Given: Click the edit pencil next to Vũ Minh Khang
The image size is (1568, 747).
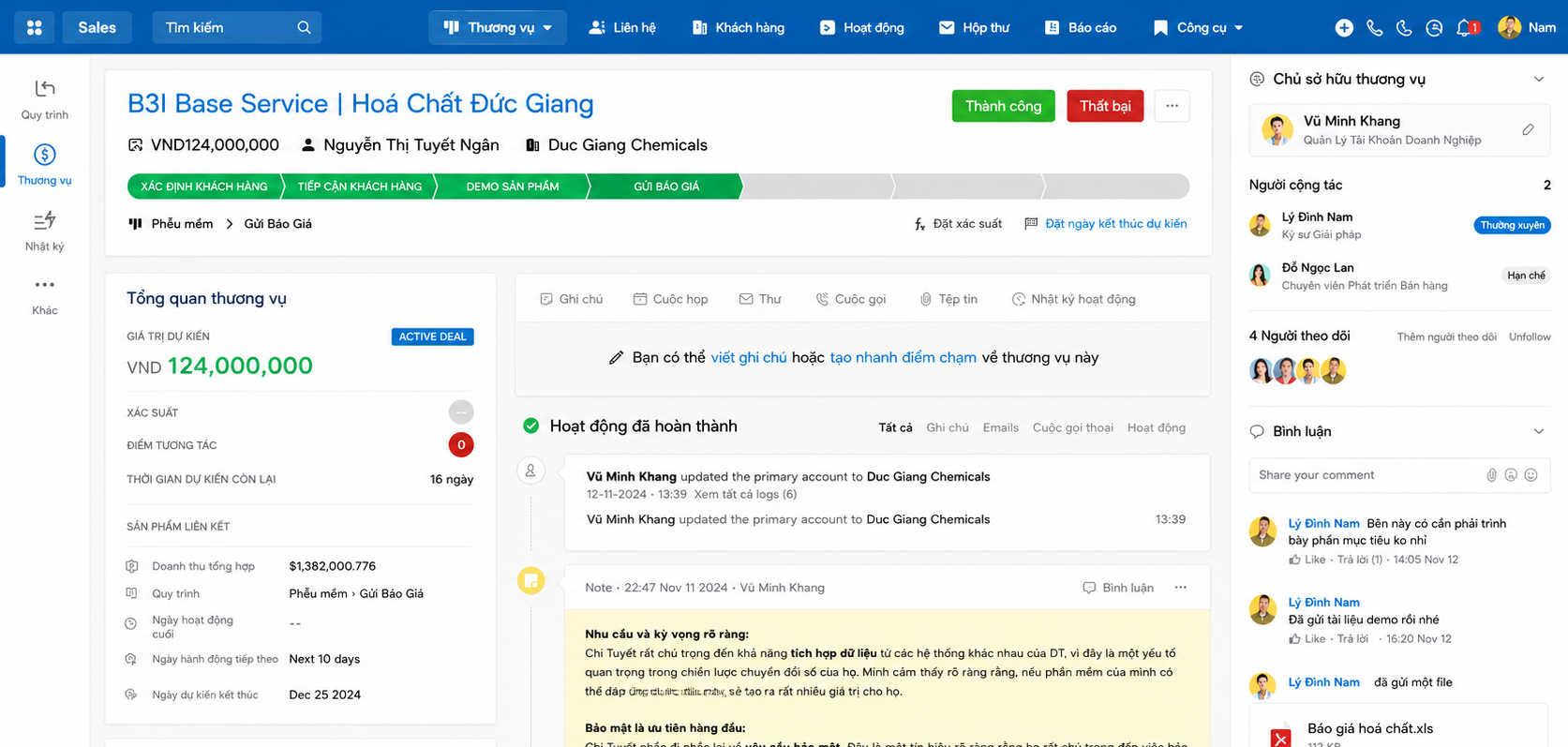Looking at the screenshot, I should 1528,129.
